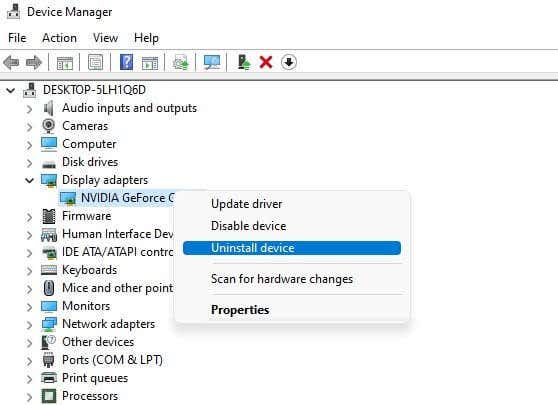This screenshot has width=558, height=405.
Task: Click the Forward arrow toolbar icon
Action: pos(34,63)
